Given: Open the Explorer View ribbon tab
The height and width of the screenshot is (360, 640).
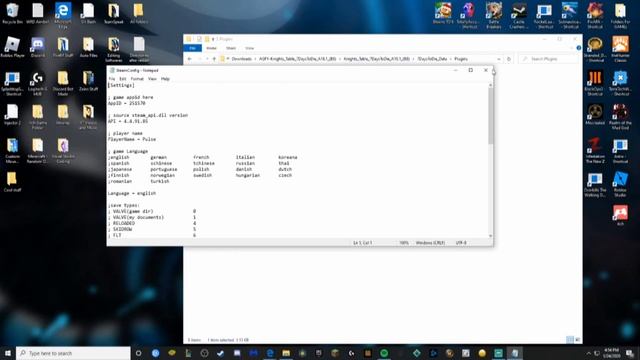Looking at the screenshot, I should pos(249,48).
